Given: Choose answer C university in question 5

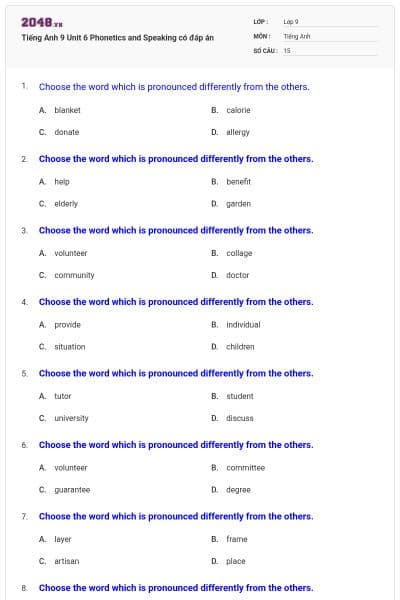Looking at the screenshot, I should 64,418.
